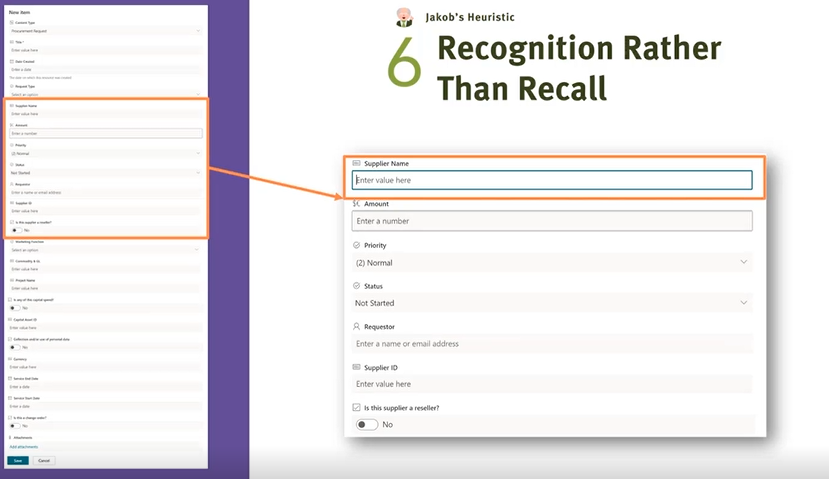Screen dimensions: 829x479
Task: Click the checkbox icon beside enlarged reseller question
Action: pyautogui.click(x=356, y=408)
